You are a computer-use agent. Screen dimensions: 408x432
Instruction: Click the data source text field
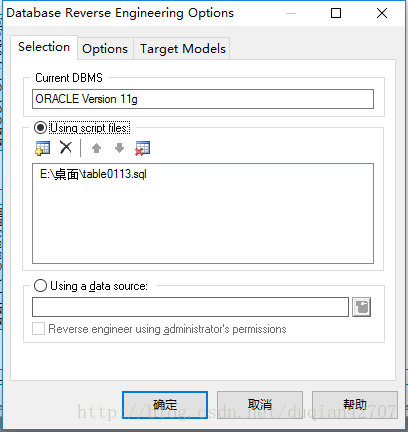pyautogui.click(x=190, y=307)
